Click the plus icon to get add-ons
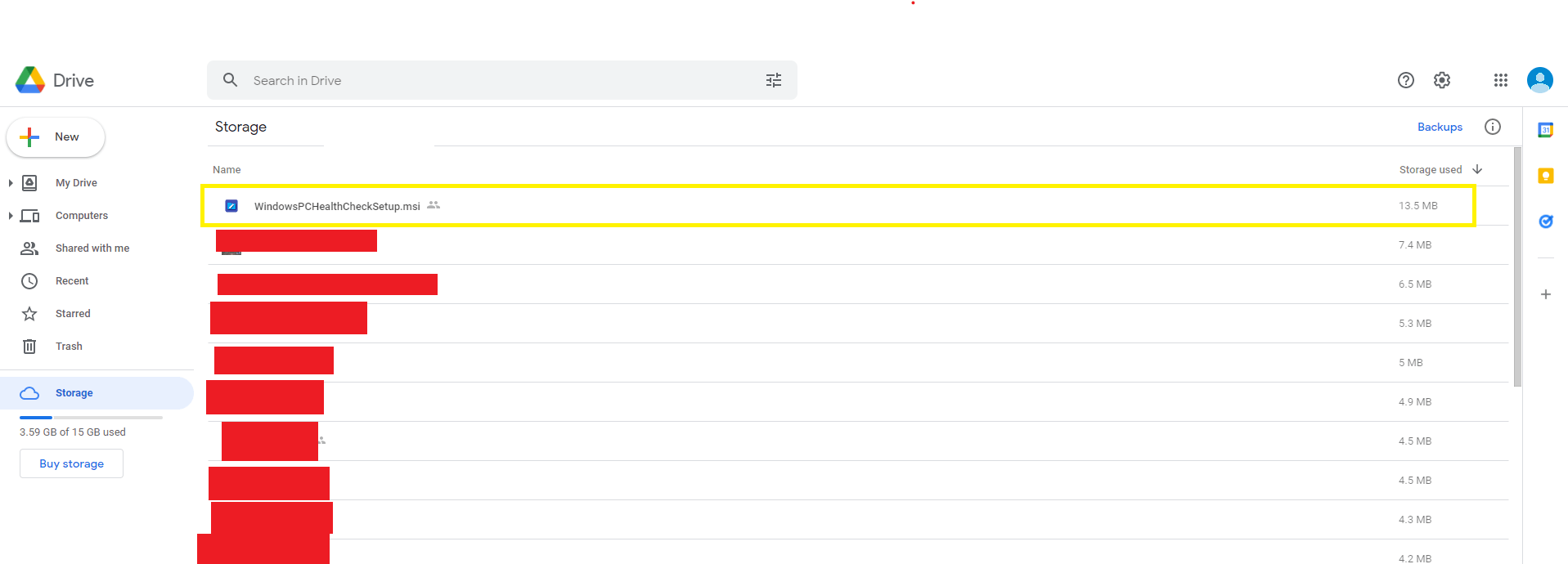The height and width of the screenshot is (564, 1568). tap(1545, 294)
